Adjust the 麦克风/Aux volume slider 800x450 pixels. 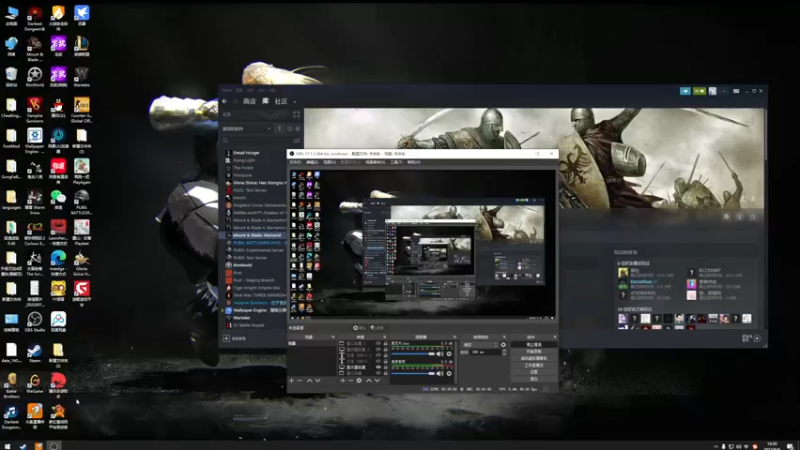click(413, 354)
